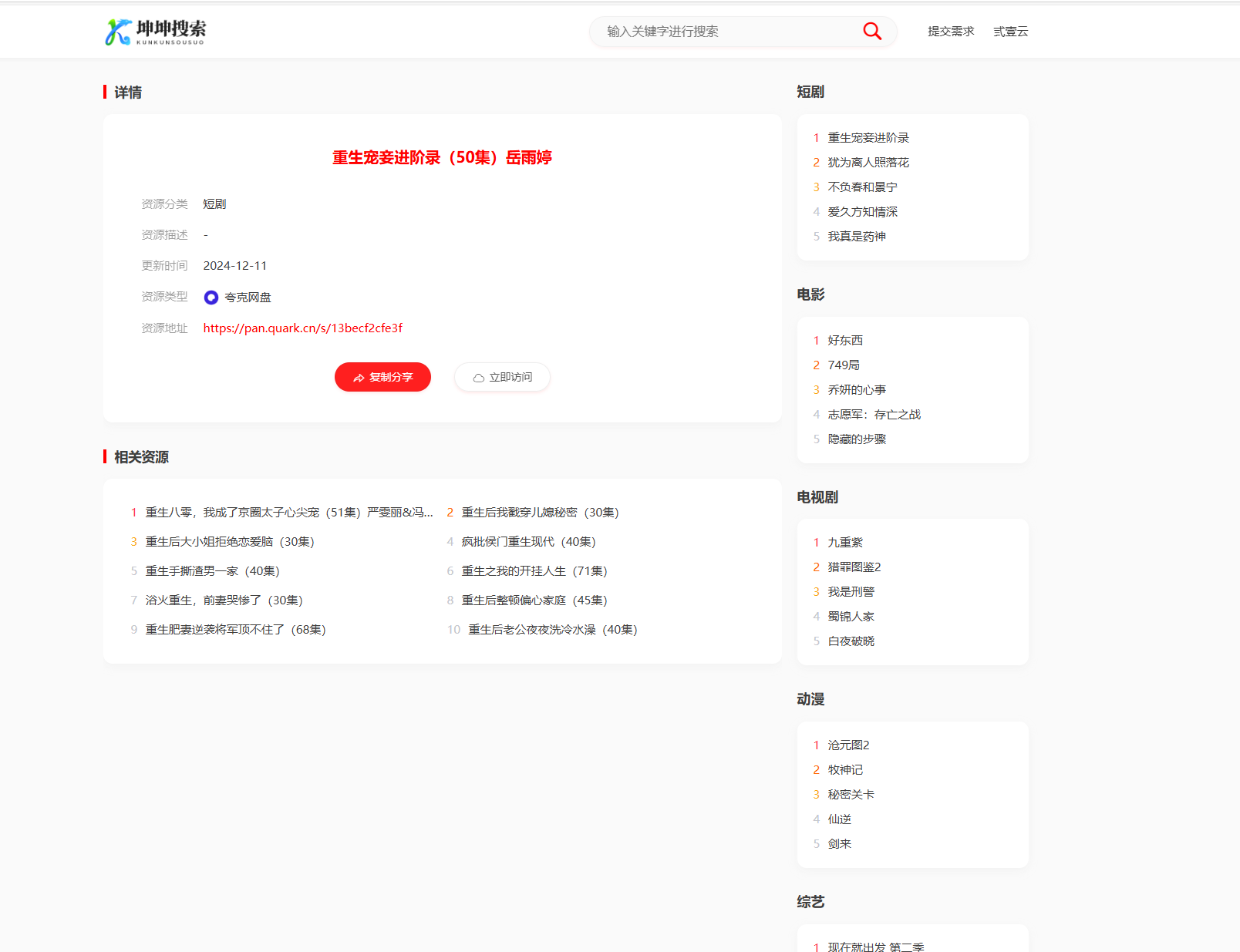Click the 综艺 sidebar heading
Image resolution: width=1240 pixels, height=952 pixels.
tap(810, 902)
